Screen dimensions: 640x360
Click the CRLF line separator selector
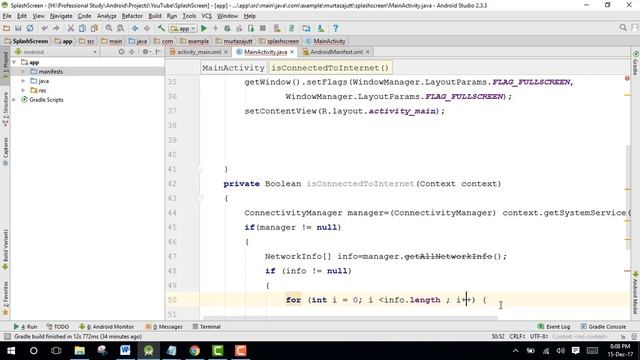tap(517, 336)
